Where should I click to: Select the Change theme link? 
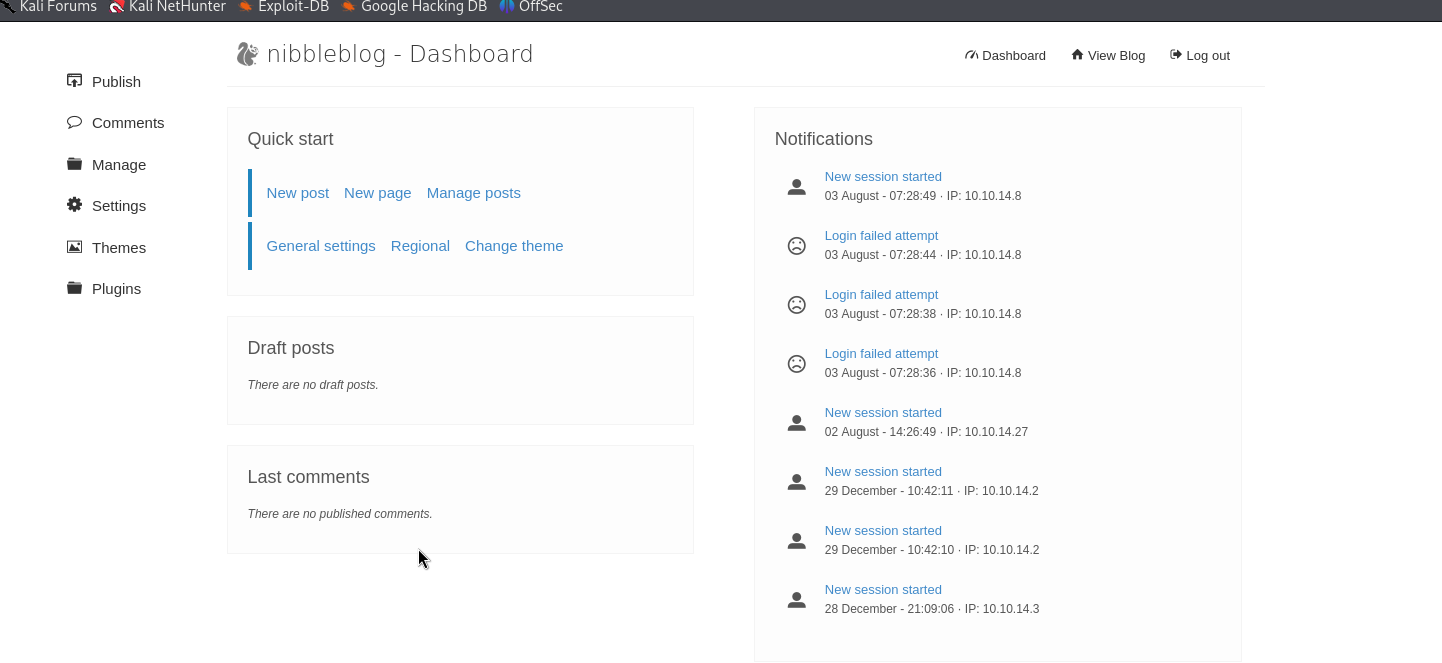(513, 246)
